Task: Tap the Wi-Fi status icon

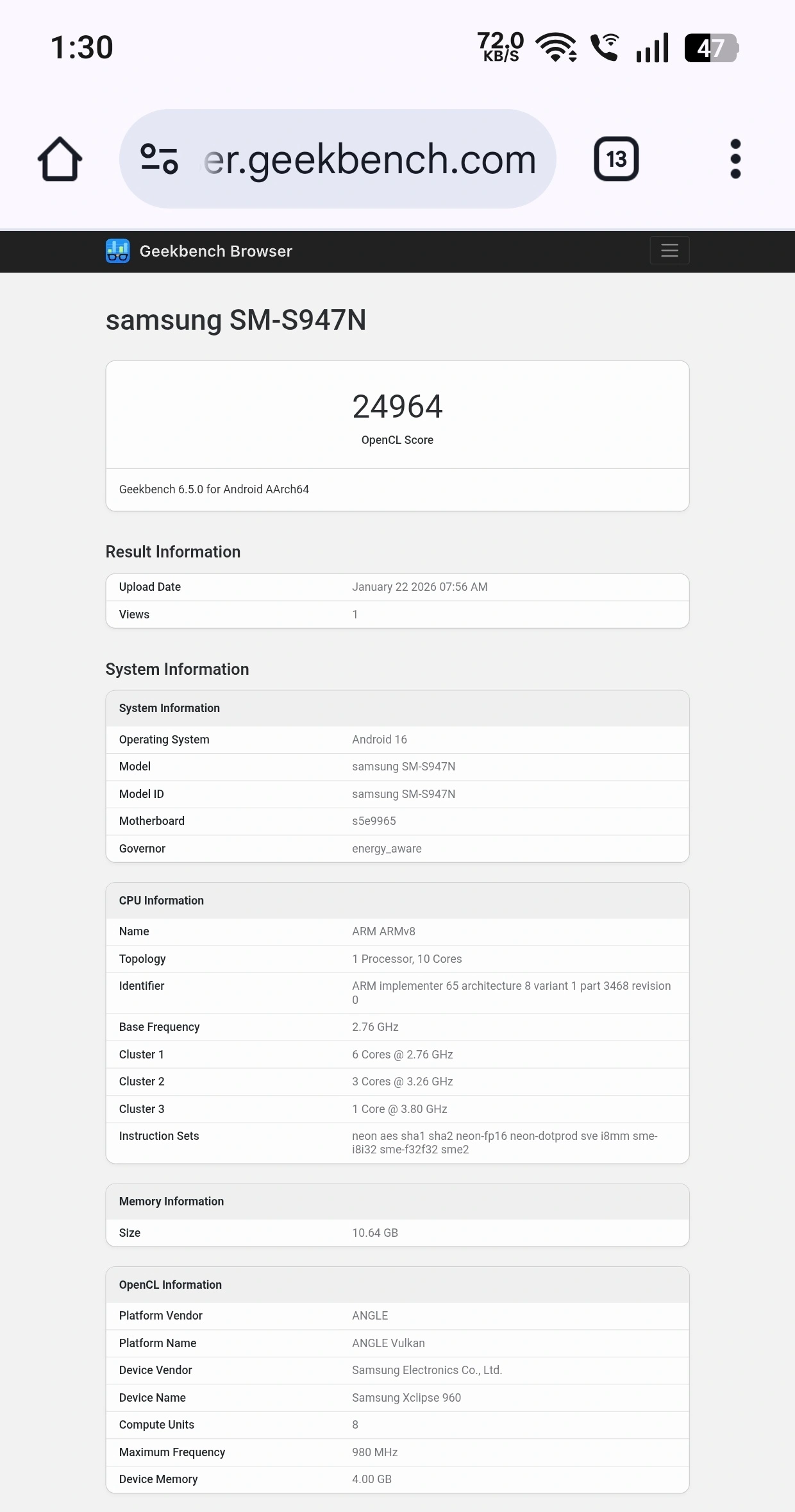Action: point(554,47)
